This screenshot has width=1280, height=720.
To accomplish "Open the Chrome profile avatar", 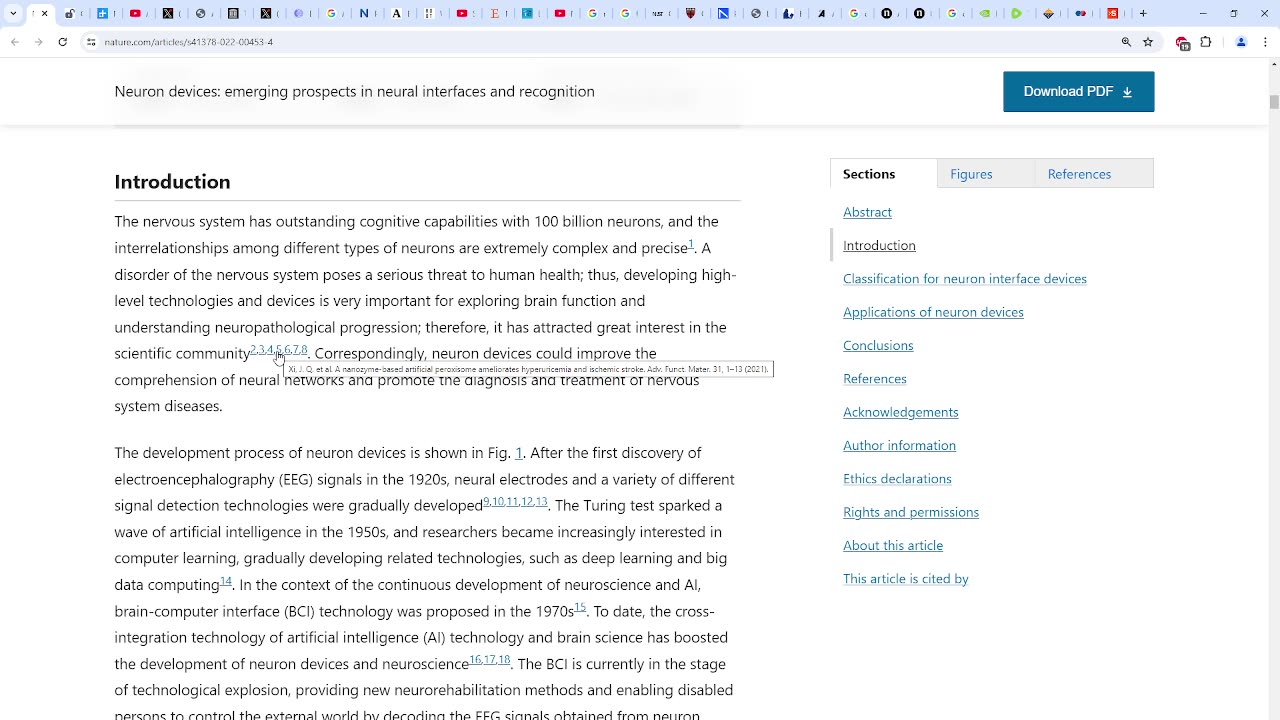I will [1241, 42].
